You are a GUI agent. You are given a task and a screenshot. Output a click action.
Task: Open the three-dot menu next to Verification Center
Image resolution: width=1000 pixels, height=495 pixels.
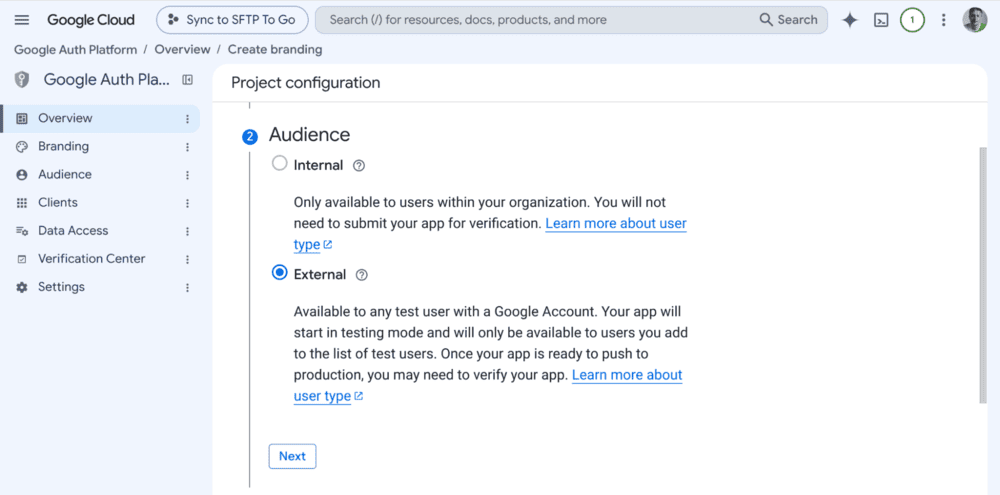coord(188,259)
